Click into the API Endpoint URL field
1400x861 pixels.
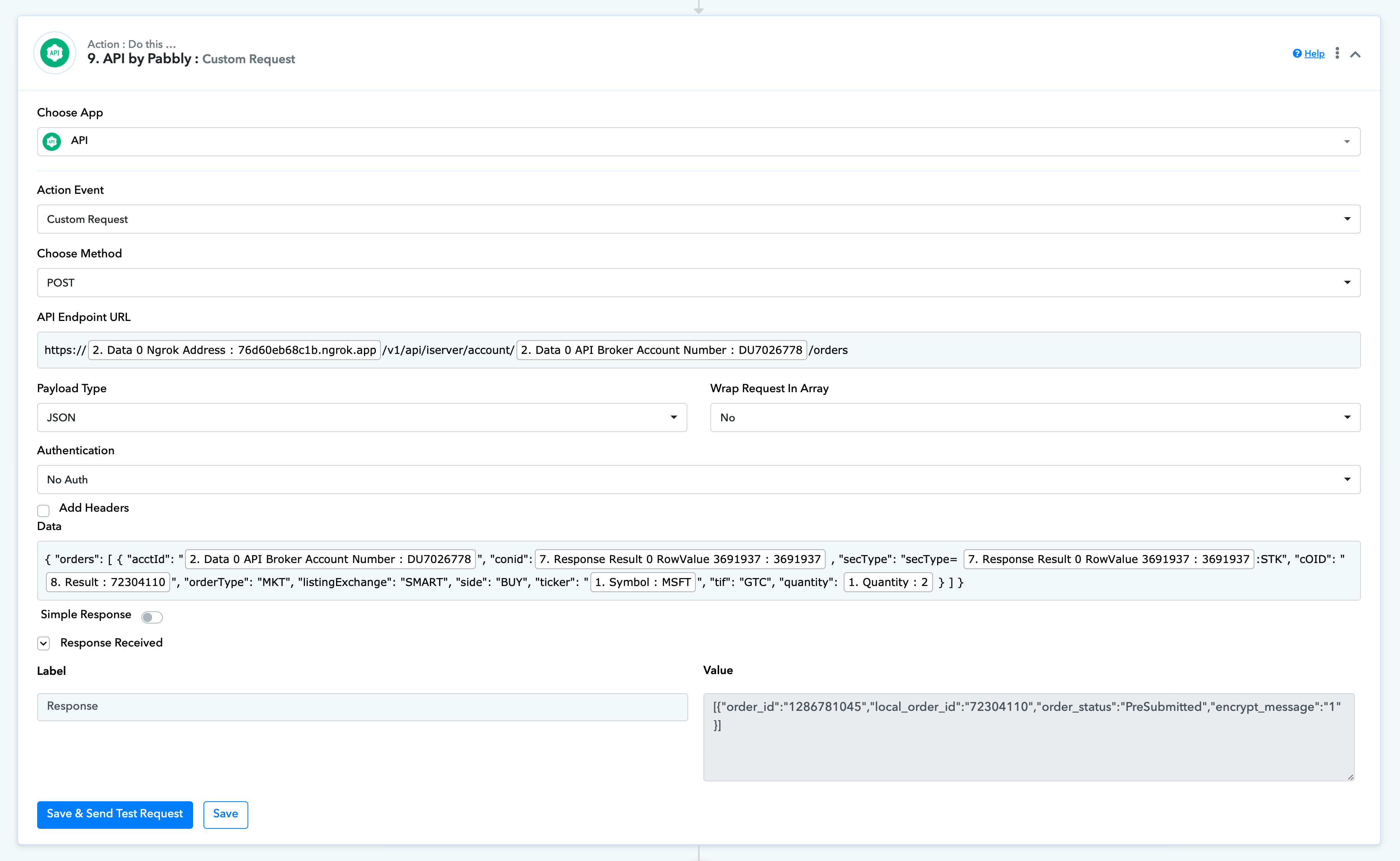point(698,350)
